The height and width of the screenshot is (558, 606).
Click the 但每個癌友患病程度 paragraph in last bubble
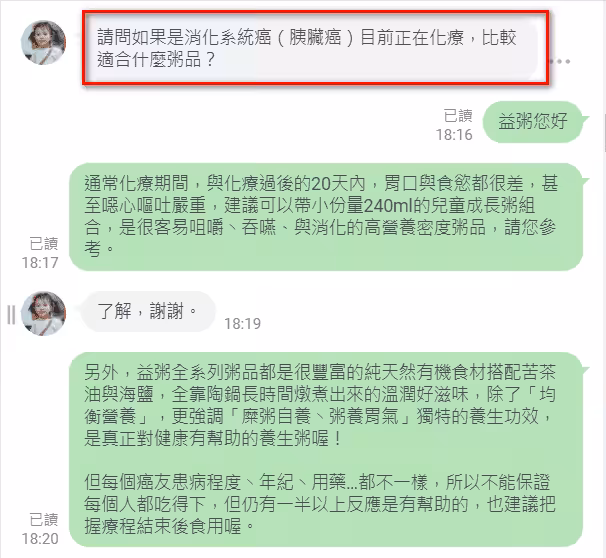pos(320,504)
